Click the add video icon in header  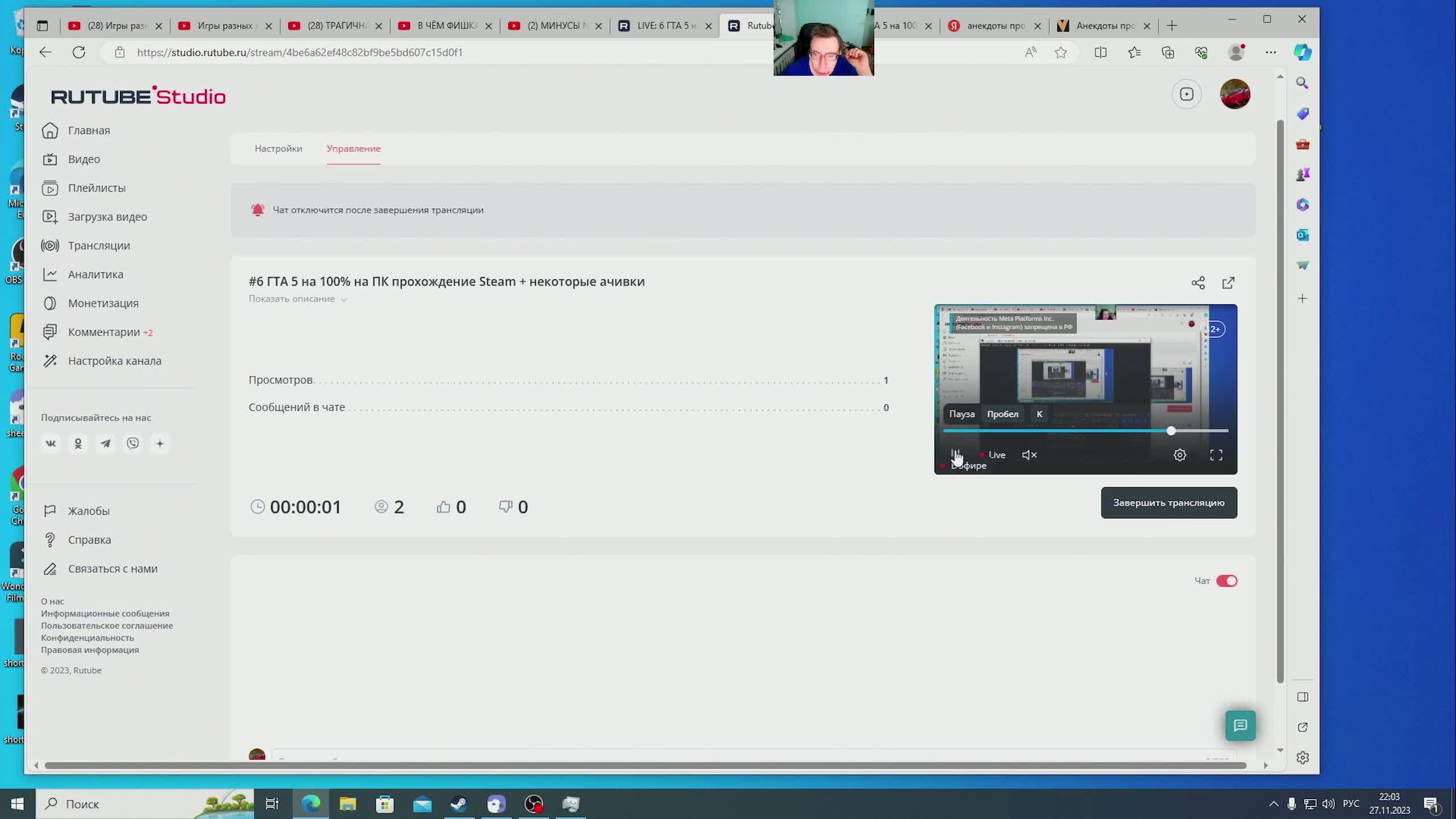1186,94
